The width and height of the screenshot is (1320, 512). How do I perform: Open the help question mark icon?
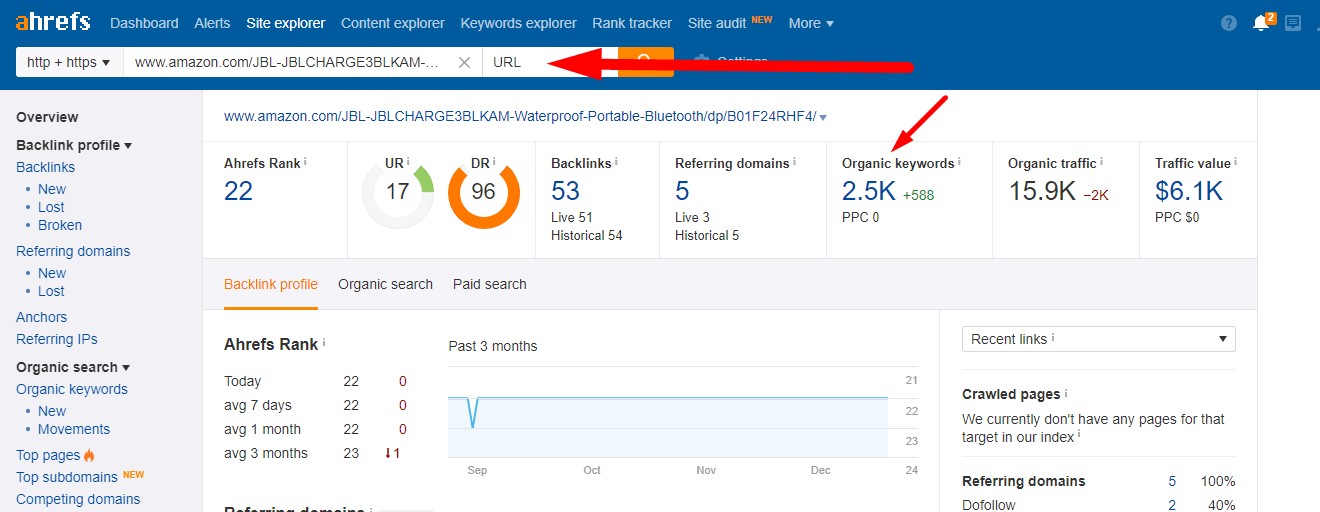pyautogui.click(x=1229, y=23)
